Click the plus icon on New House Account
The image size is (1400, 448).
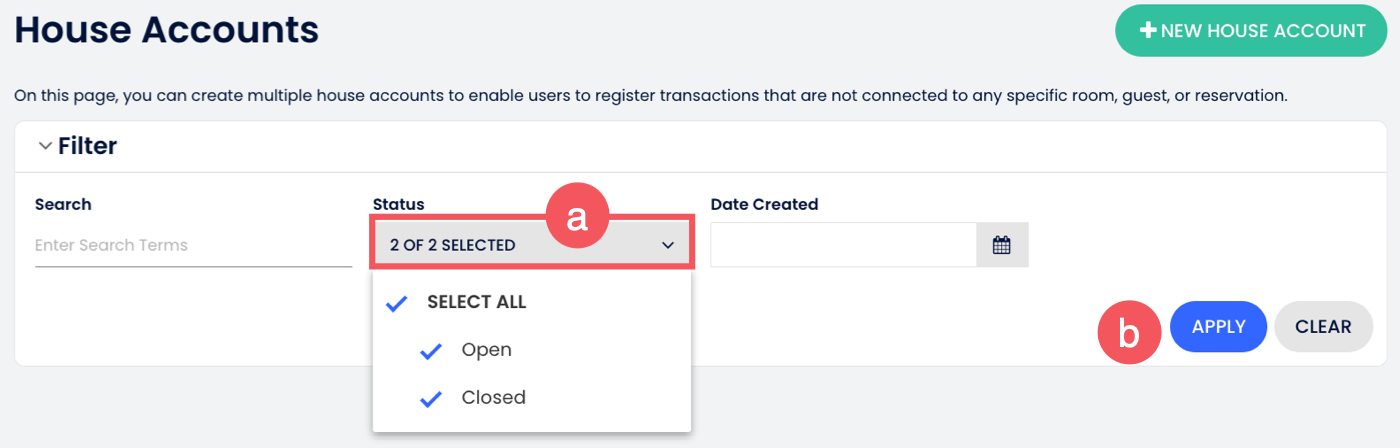(1148, 31)
